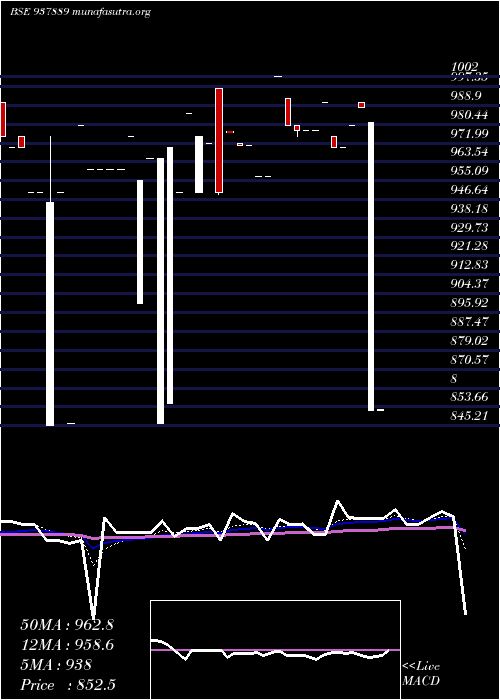Click the last tall white candle before the drop
500x700 pixels.
coord(371,266)
